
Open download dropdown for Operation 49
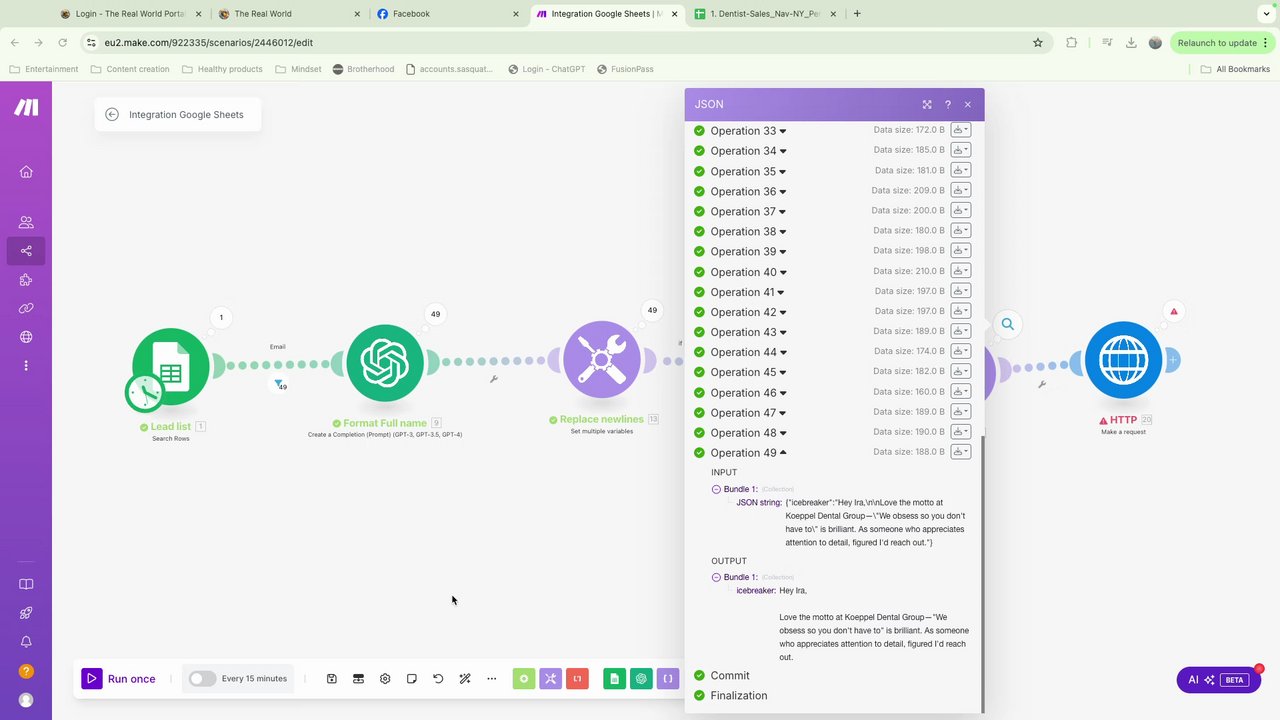pos(960,452)
